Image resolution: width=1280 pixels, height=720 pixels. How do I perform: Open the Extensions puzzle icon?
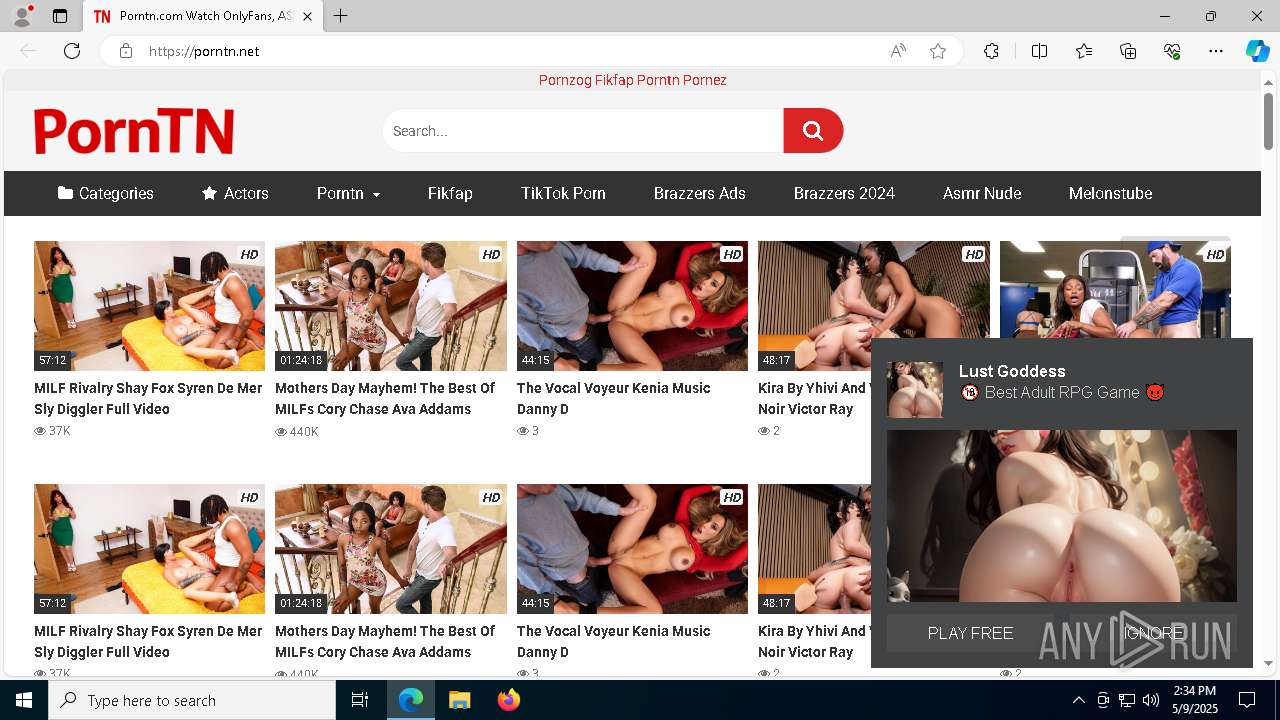coord(991,51)
